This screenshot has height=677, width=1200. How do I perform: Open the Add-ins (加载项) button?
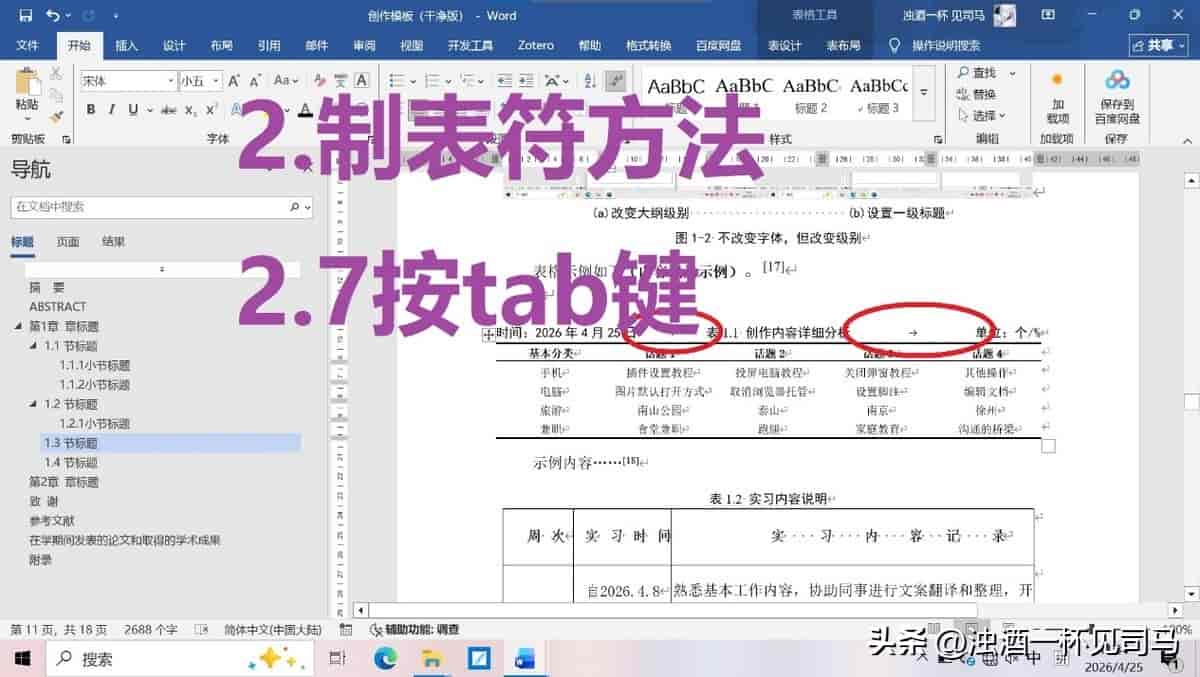click(1057, 98)
